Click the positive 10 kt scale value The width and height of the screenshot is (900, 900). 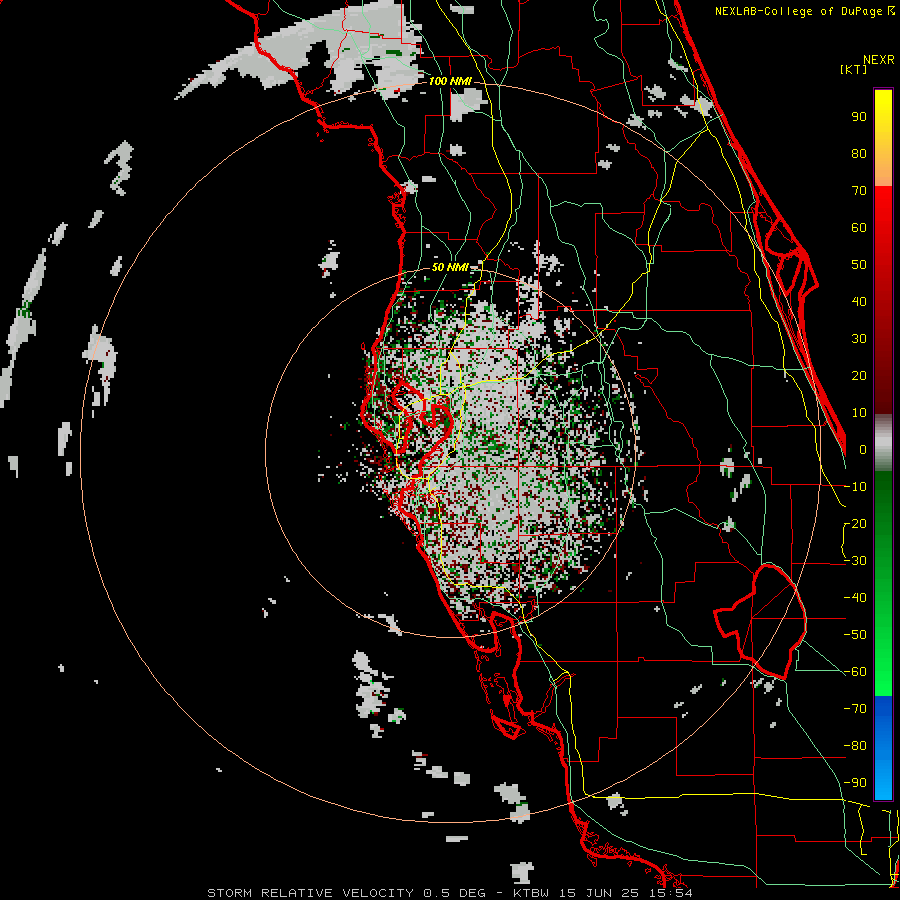point(859,413)
